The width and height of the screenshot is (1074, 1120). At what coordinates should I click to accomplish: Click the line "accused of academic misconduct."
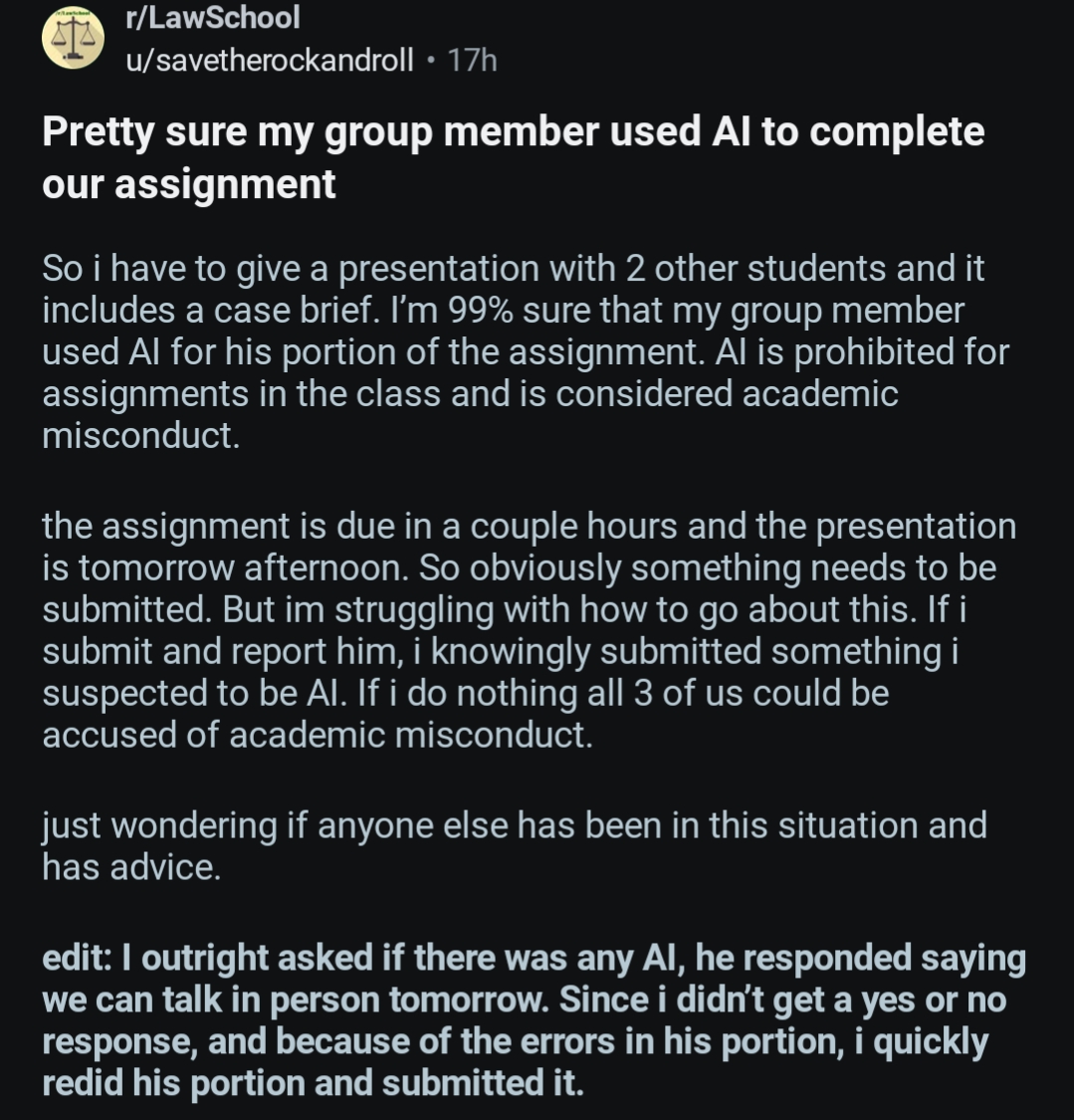click(318, 735)
